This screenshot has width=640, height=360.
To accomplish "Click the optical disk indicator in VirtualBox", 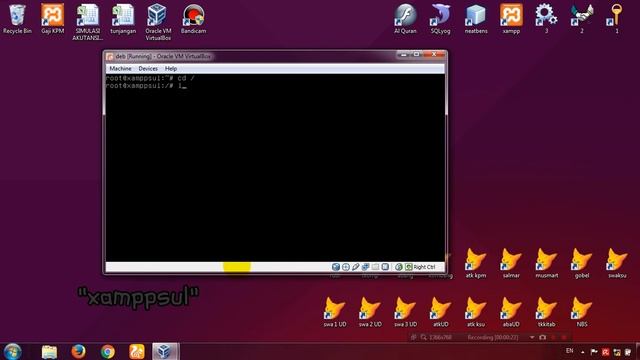I will point(346,267).
